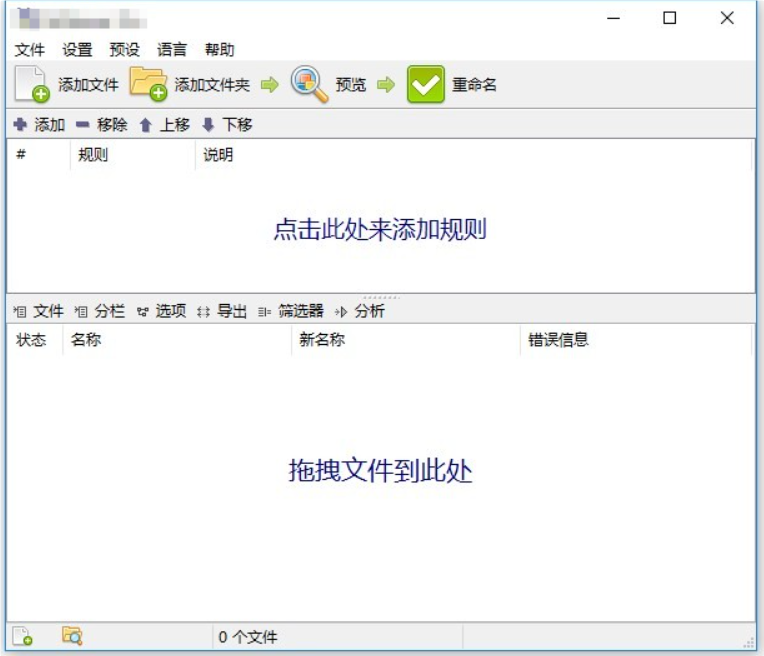The width and height of the screenshot is (764, 656).
Task: Click the 添加文件 text label
Action: 88,85
